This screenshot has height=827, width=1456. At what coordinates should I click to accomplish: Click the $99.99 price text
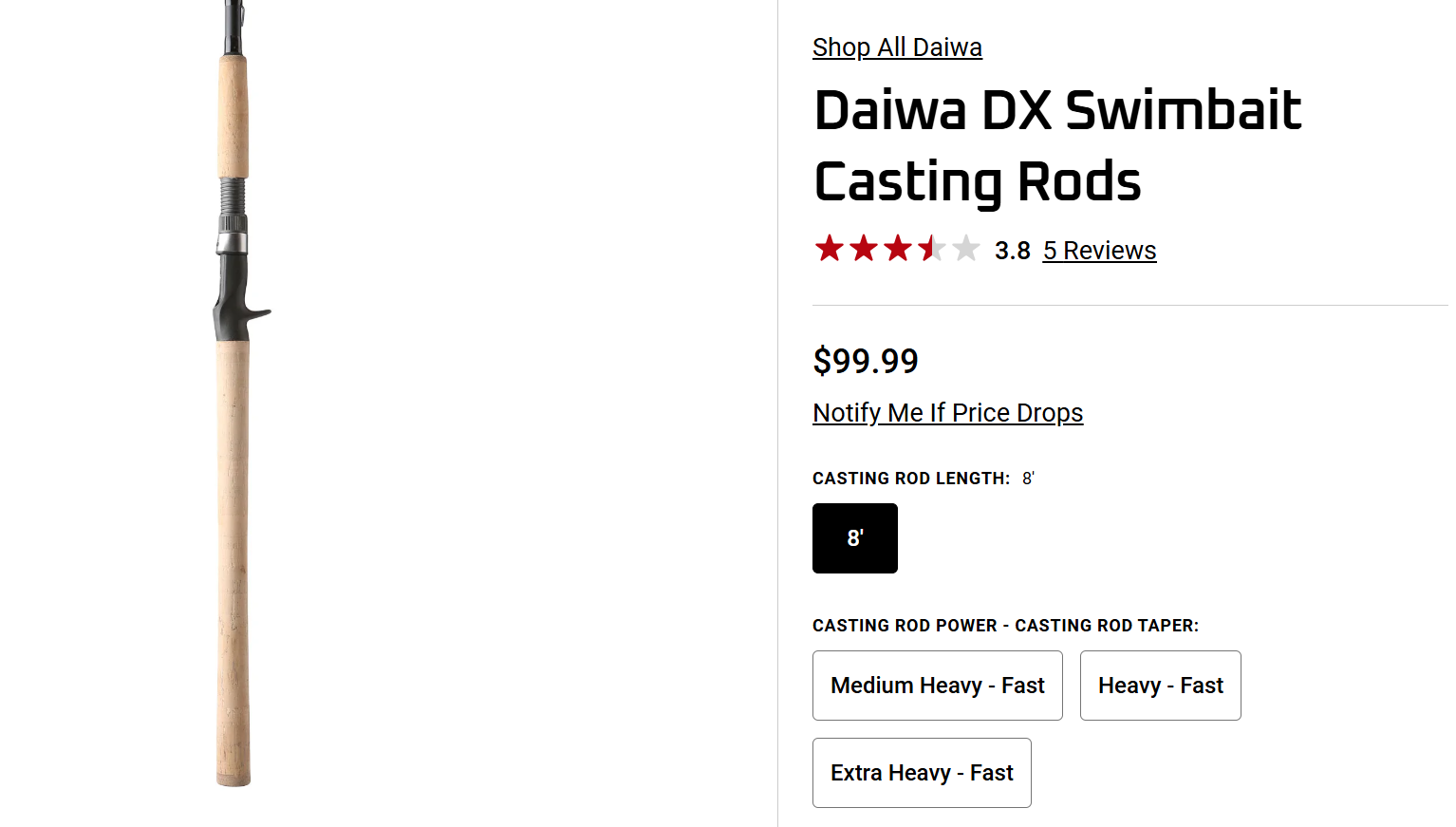pyautogui.click(x=866, y=361)
